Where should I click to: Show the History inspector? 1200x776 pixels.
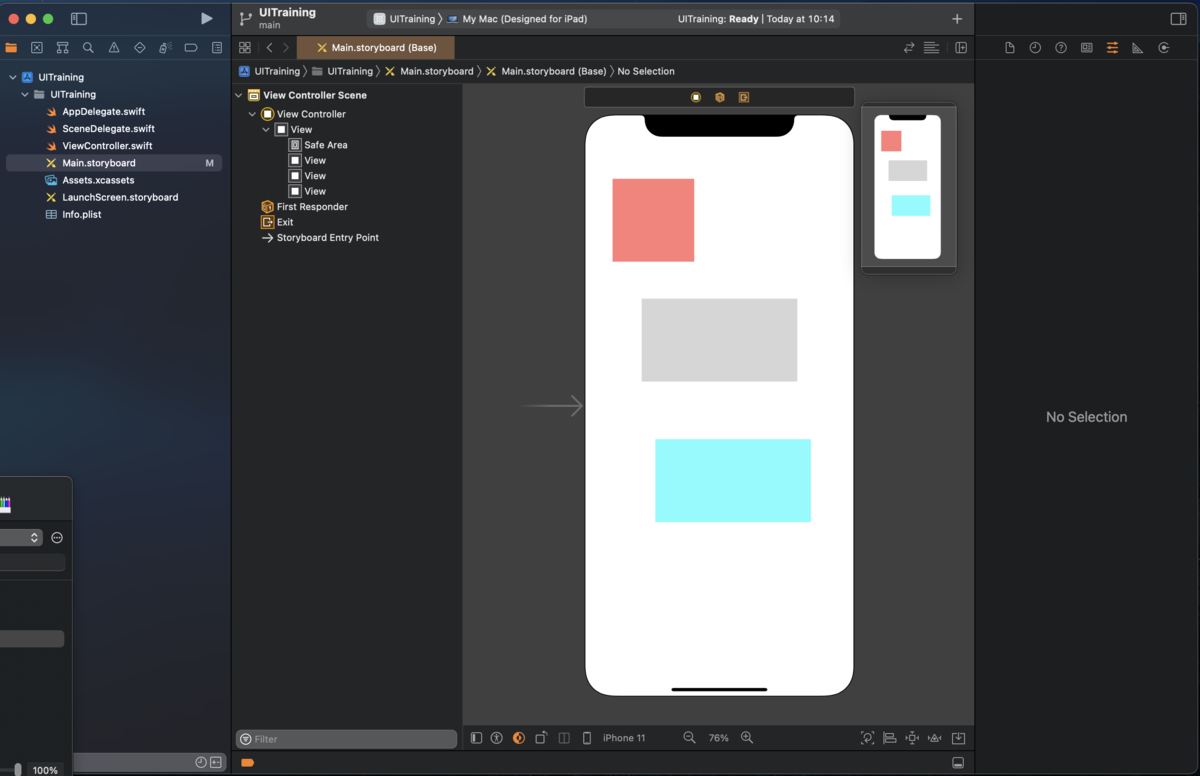1035,48
